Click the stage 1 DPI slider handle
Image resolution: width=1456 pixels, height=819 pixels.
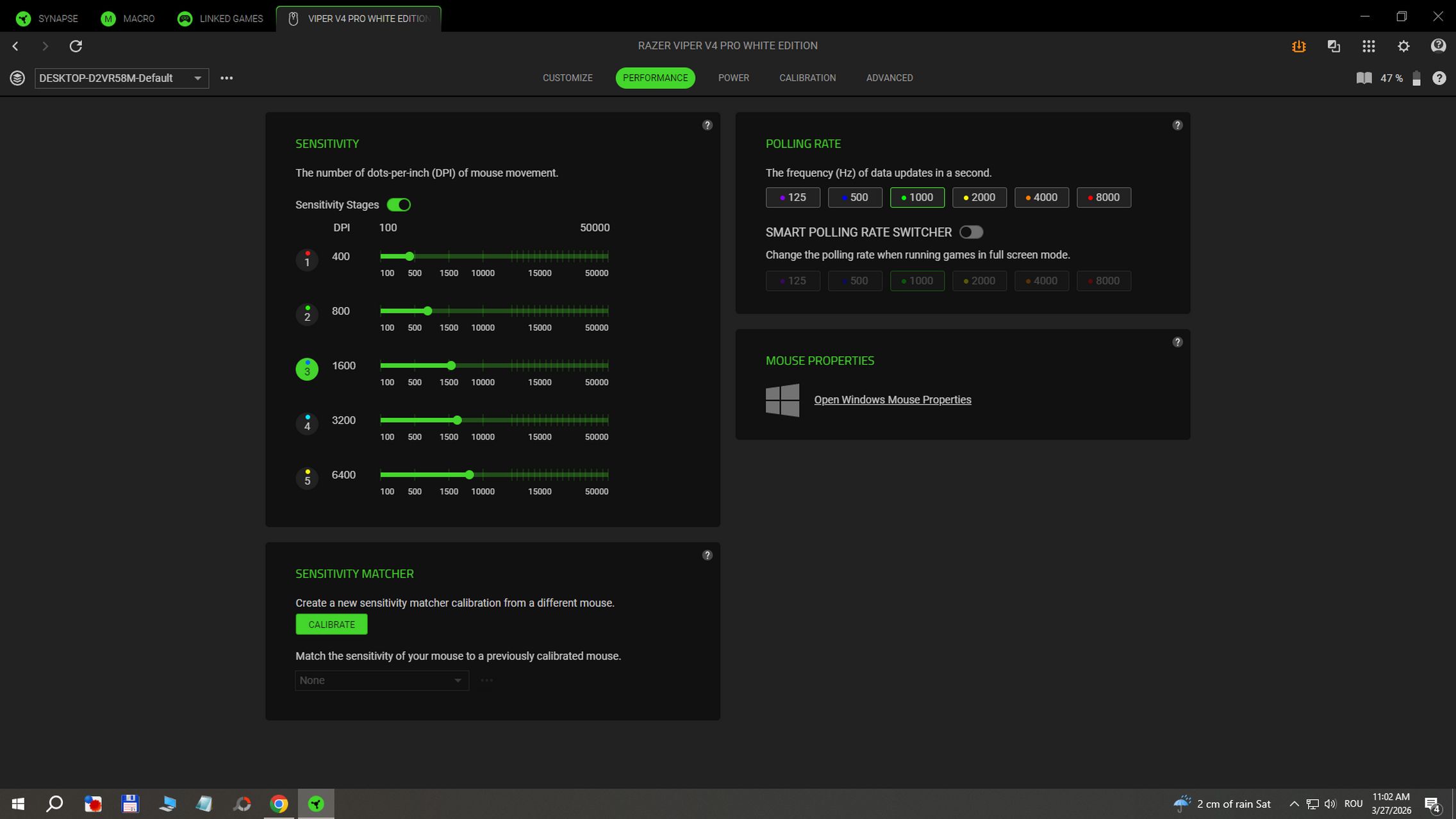(409, 256)
